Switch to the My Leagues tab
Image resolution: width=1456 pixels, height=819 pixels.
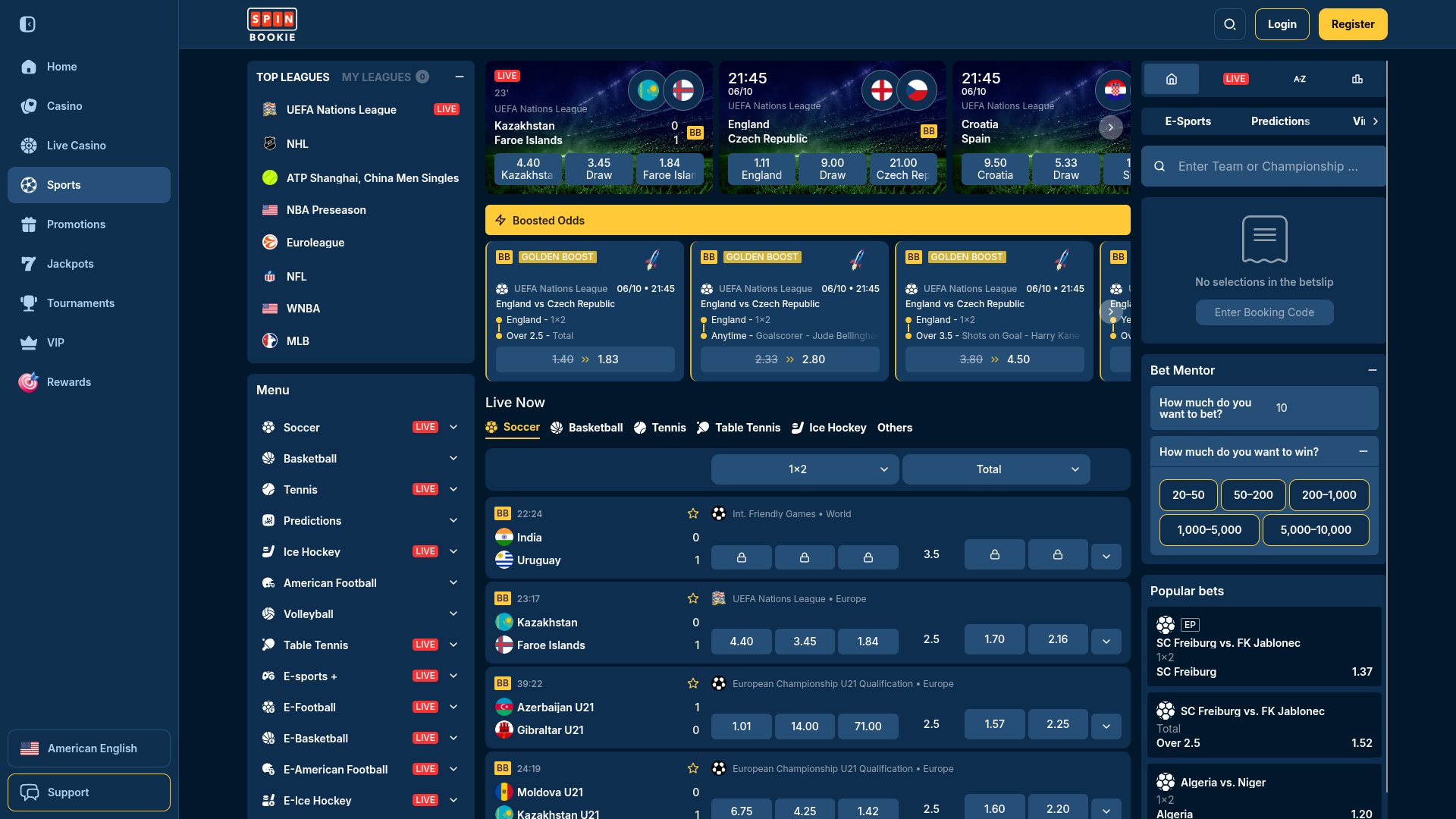385,77
